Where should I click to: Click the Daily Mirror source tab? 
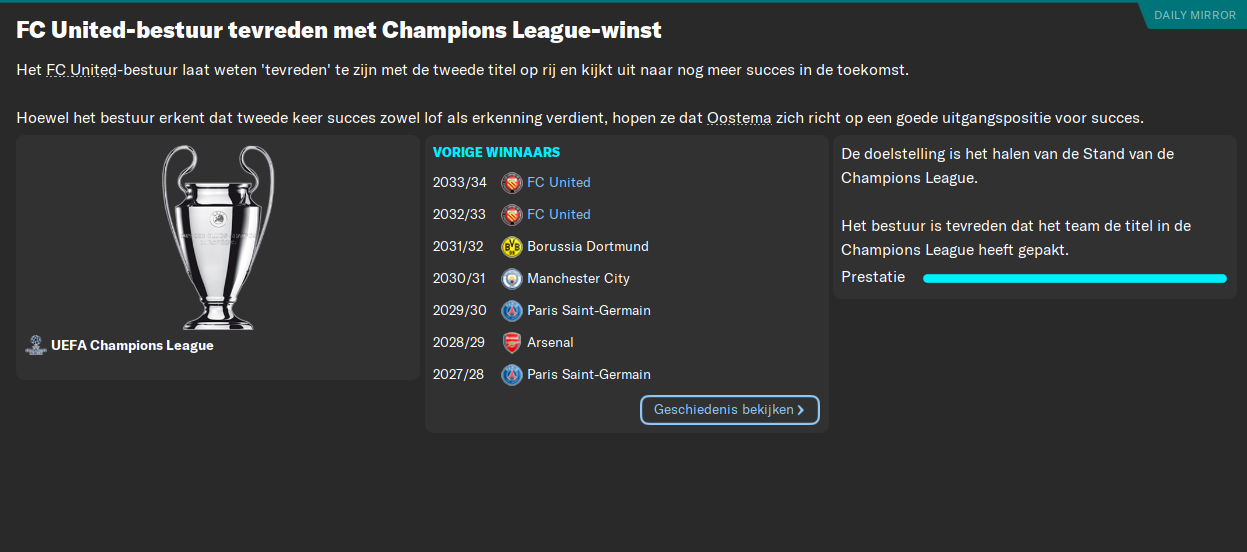coord(1194,15)
